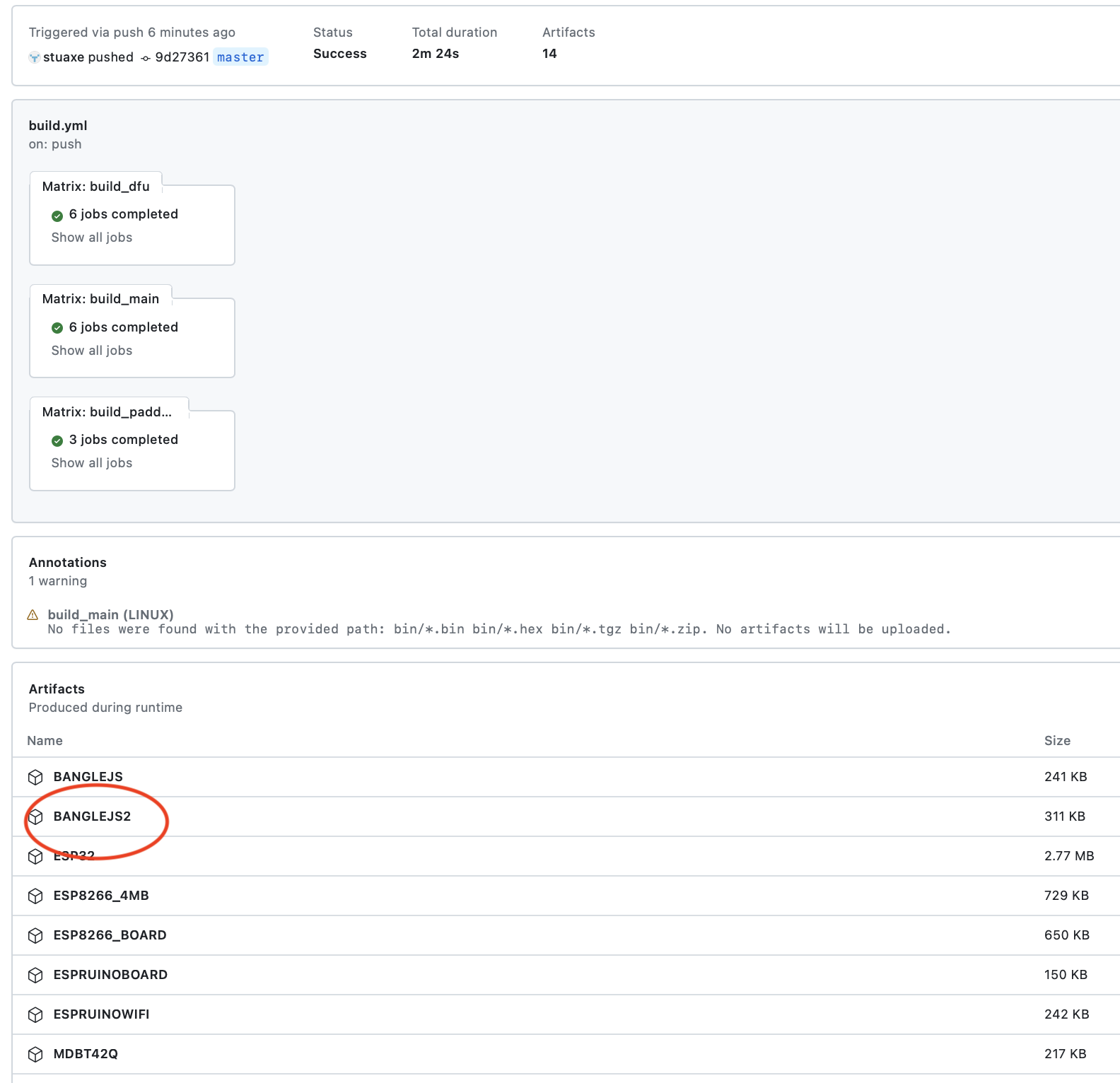The width and height of the screenshot is (1120, 1083).
Task: Click the 311 KB size value
Action: [x=1065, y=816]
